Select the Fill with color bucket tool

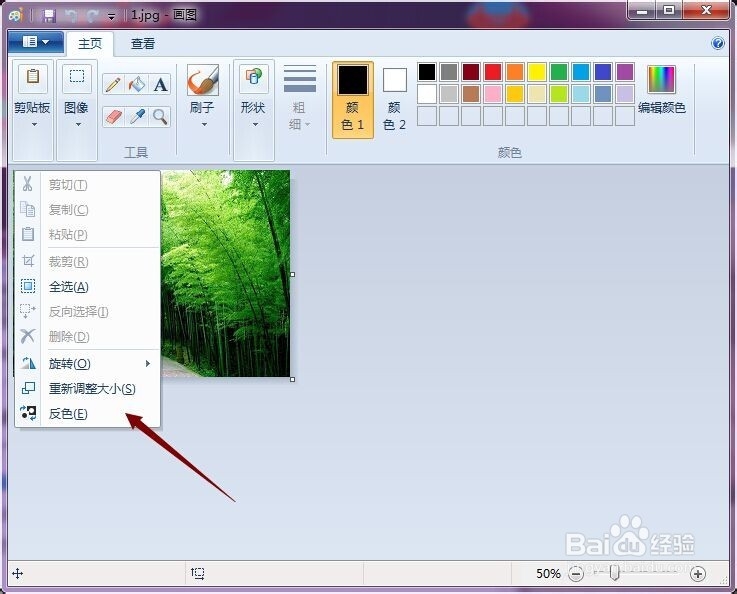click(137, 85)
